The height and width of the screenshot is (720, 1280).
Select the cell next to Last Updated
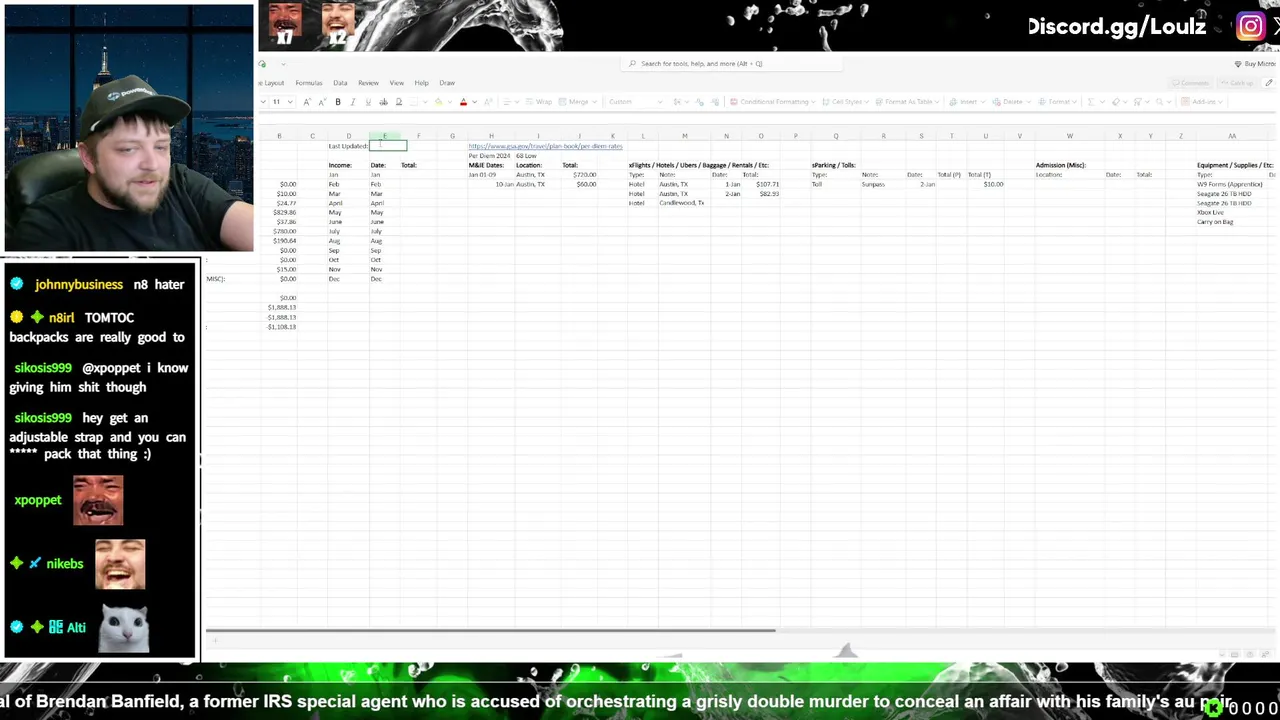pyautogui.click(x=388, y=146)
